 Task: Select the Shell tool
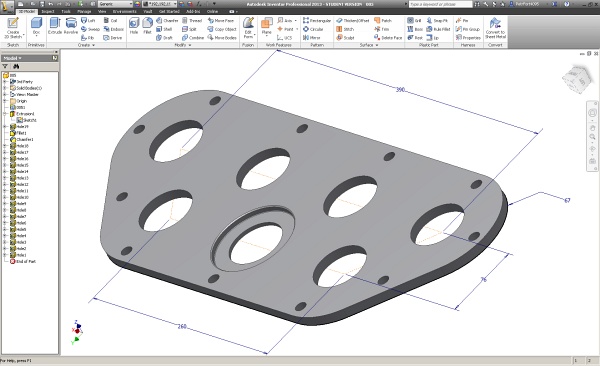click(x=164, y=29)
